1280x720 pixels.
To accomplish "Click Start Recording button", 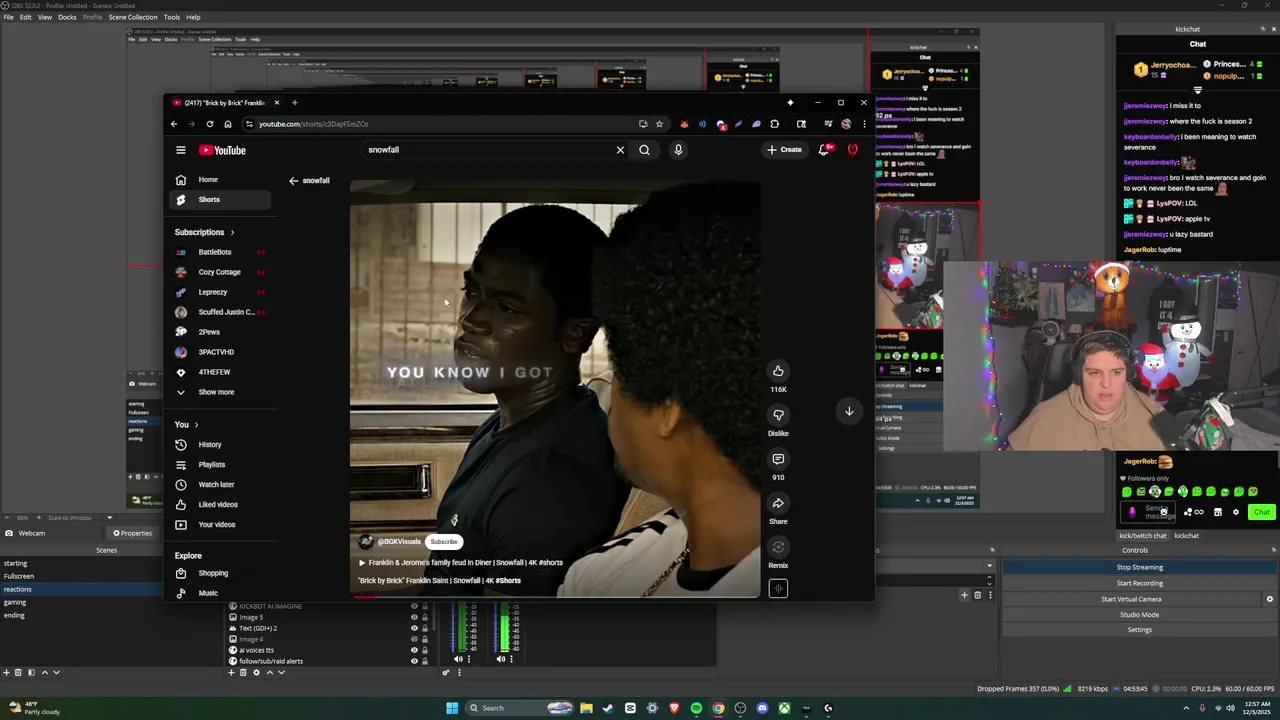I will (1139, 583).
